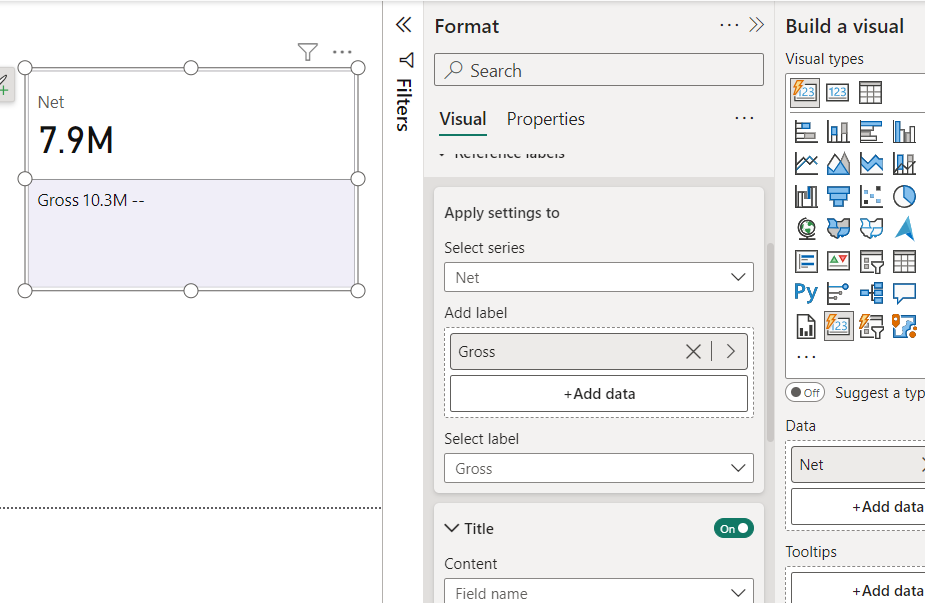925x603 pixels.
Task: Click the Net label above 7.9M
Action: tap(51, 103)
